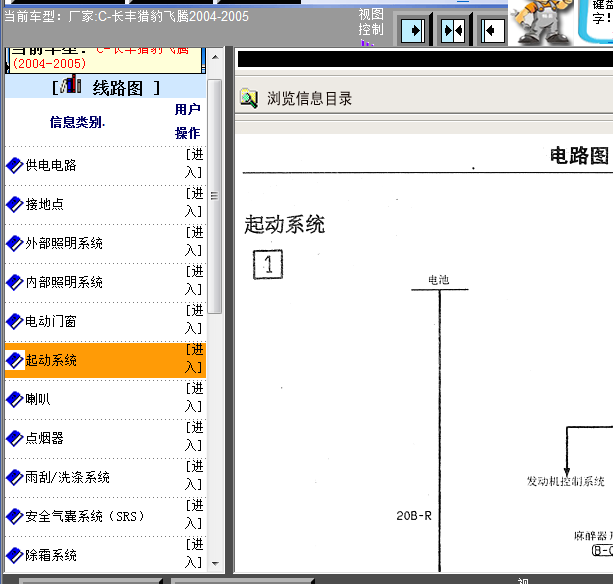
Task: Open 起动系统 via its [进入] link
Action: (194, 358)
